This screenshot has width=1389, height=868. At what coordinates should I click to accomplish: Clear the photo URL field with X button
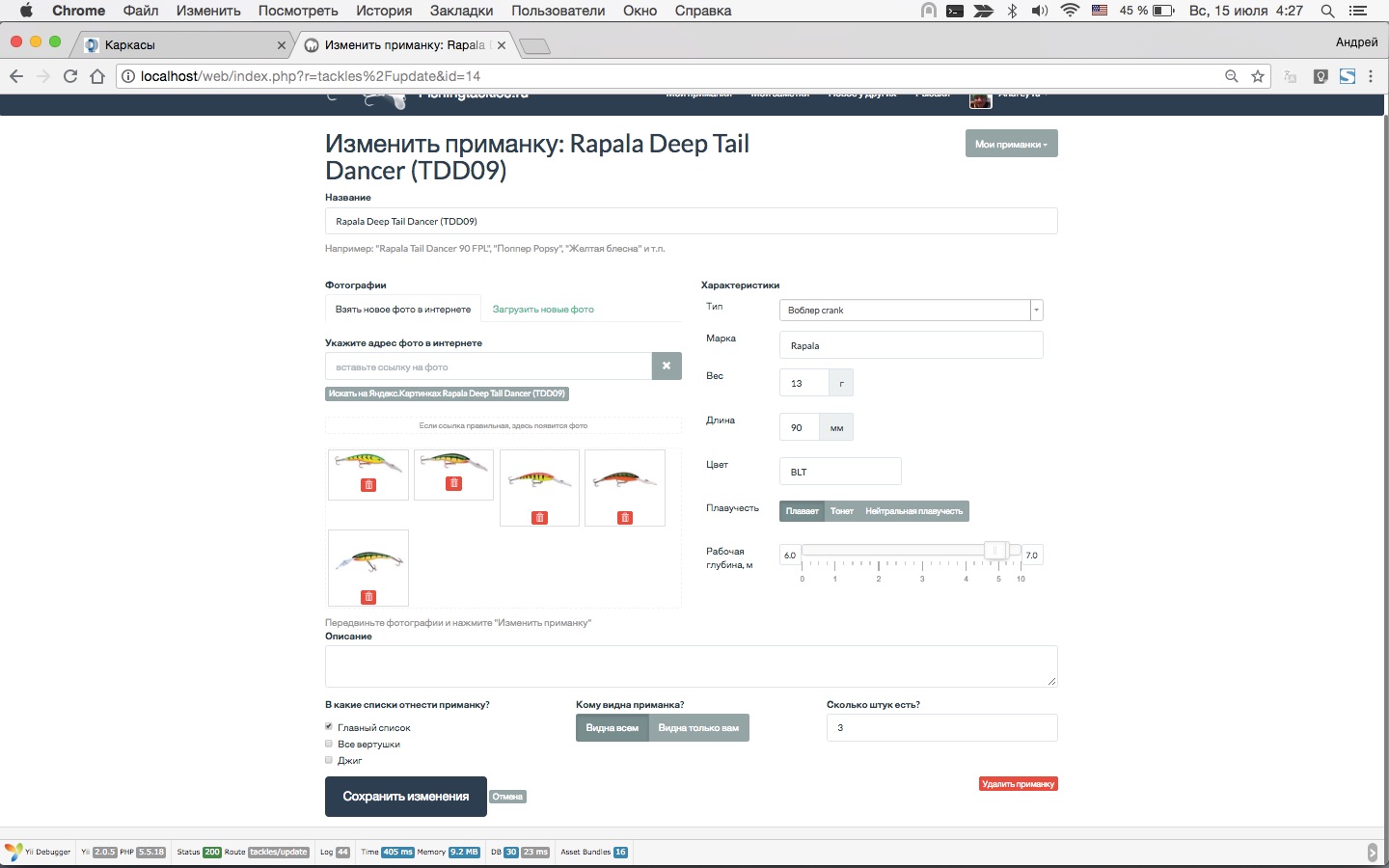(x=667, y=366)
